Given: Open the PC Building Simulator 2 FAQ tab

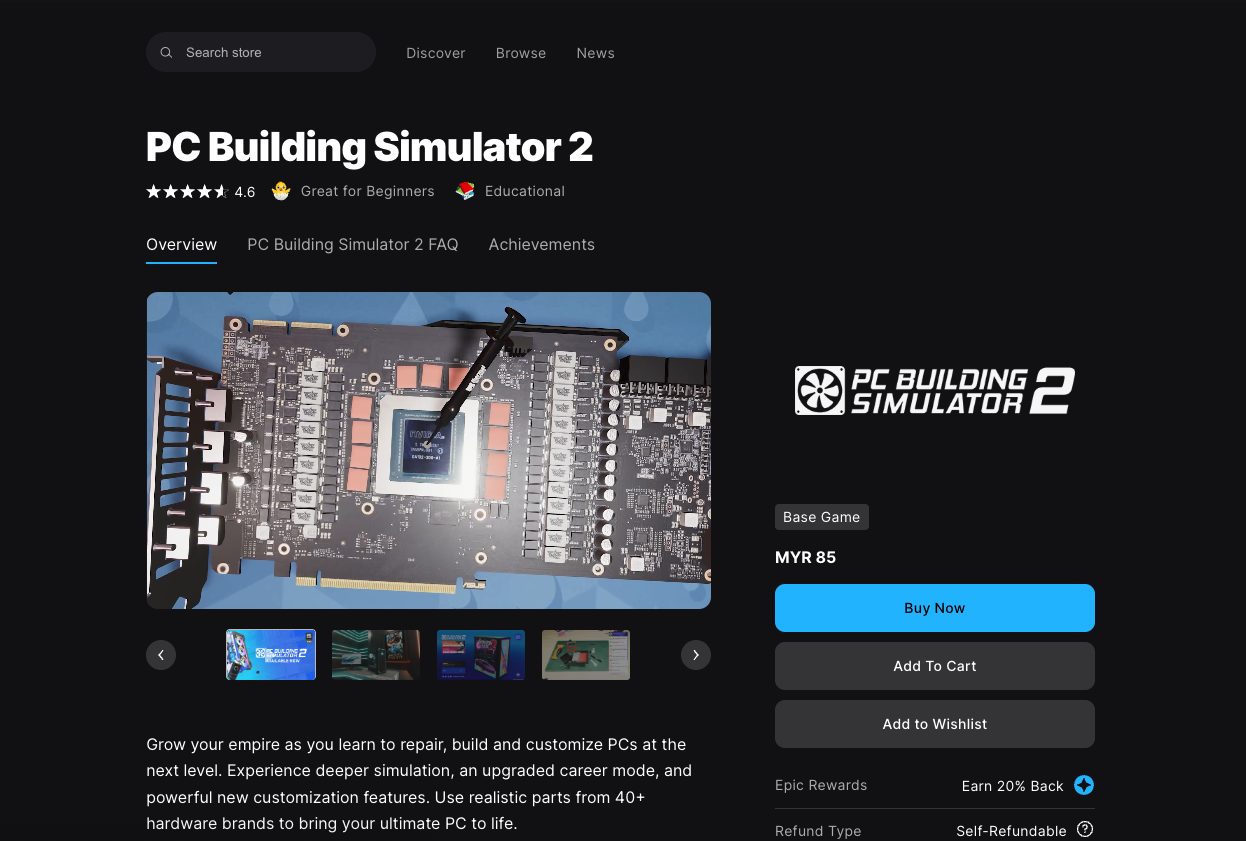Looking at the screenshot, I should [353, 245].
